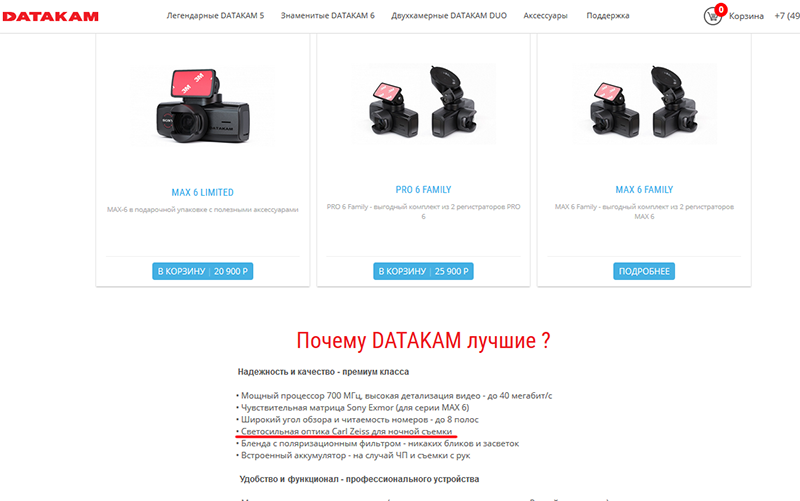Click the red cart counter badge

[720, 9]
